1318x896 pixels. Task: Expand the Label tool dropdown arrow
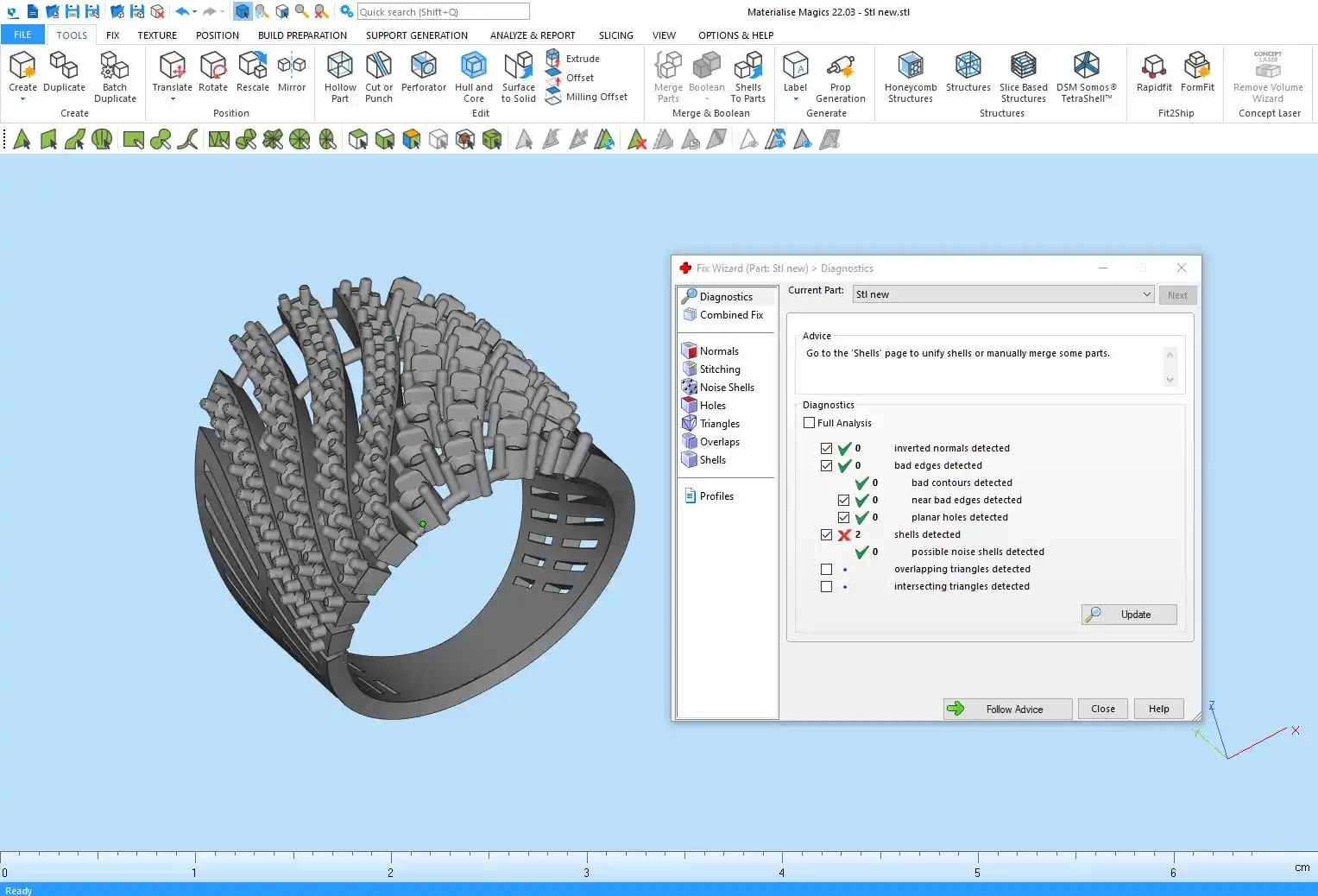coord(795,99)
